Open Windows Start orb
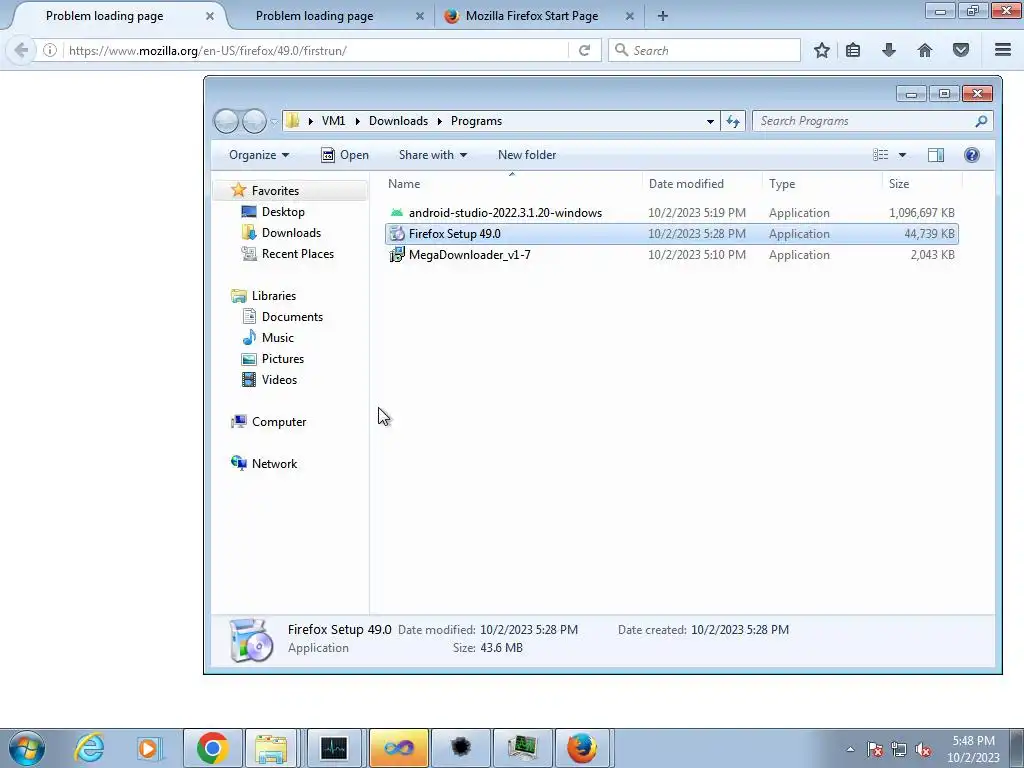This screenshot has height=768, width=1024. [x=26, y=748]
